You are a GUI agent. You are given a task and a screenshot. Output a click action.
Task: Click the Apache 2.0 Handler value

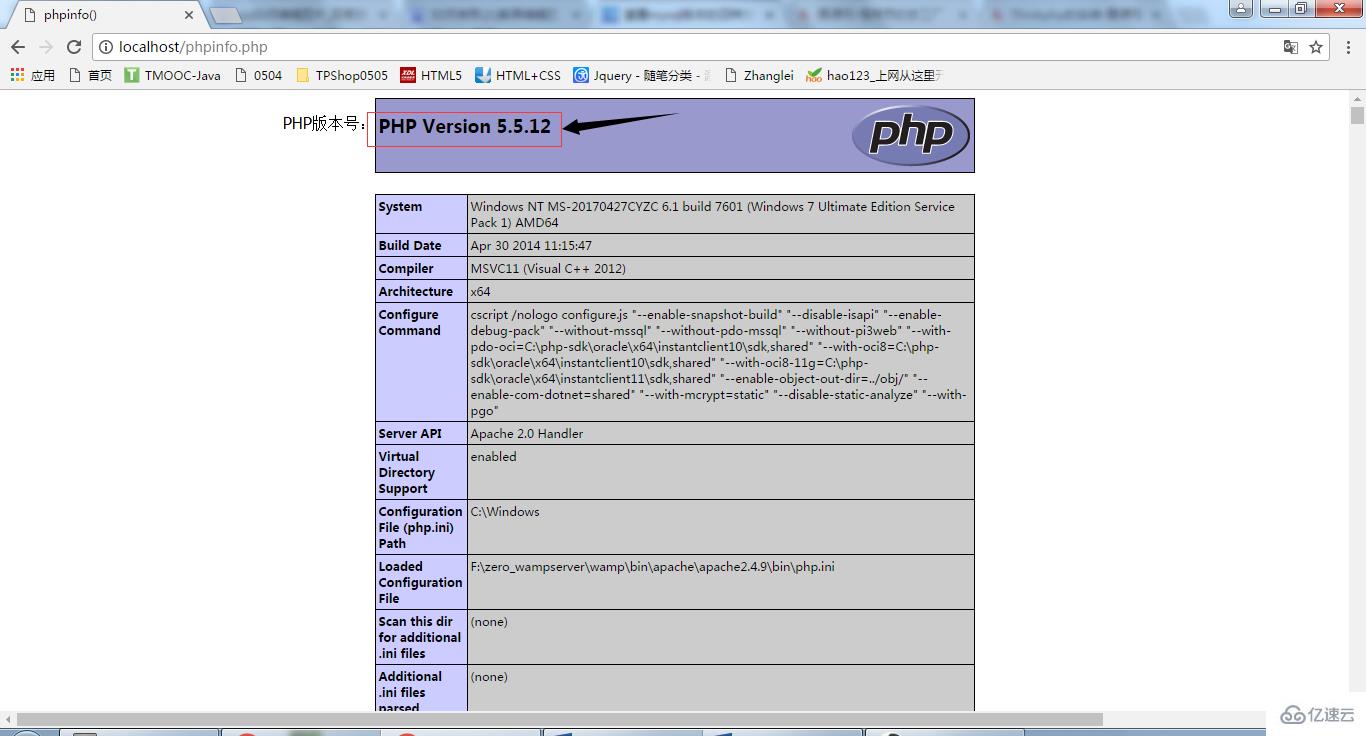tap(527, 434)
